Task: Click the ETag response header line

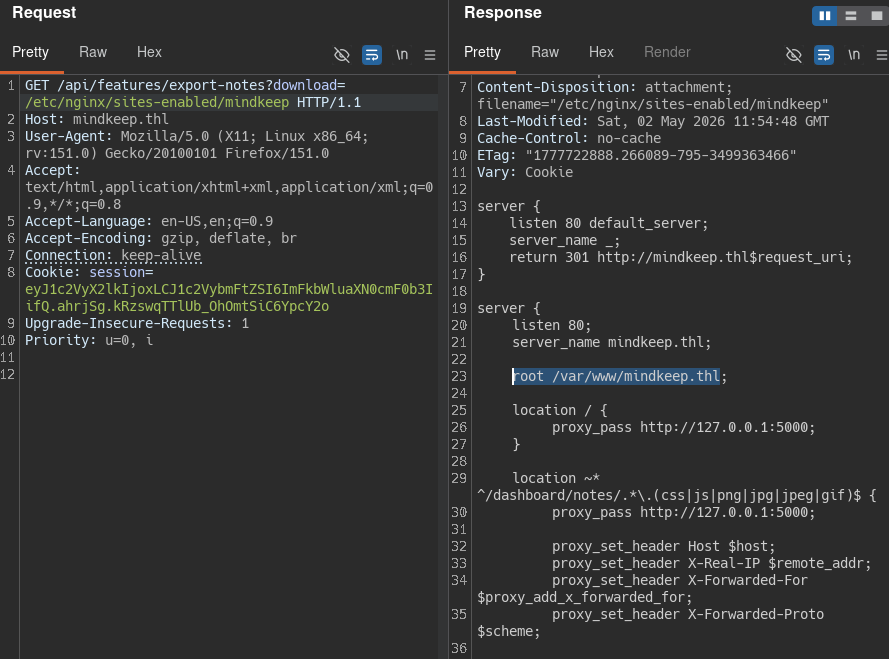Action: tap(636, 155)
